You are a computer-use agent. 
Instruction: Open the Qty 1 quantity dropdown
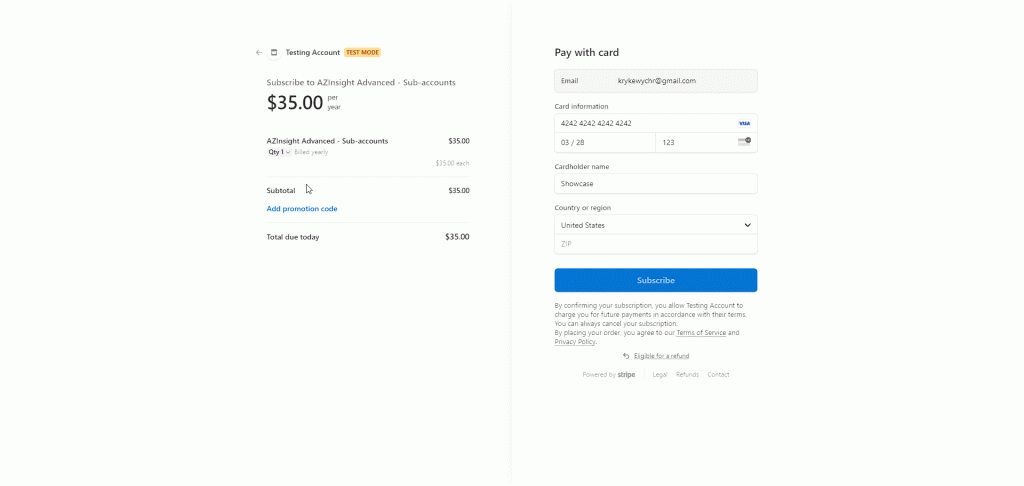point(279,152)
